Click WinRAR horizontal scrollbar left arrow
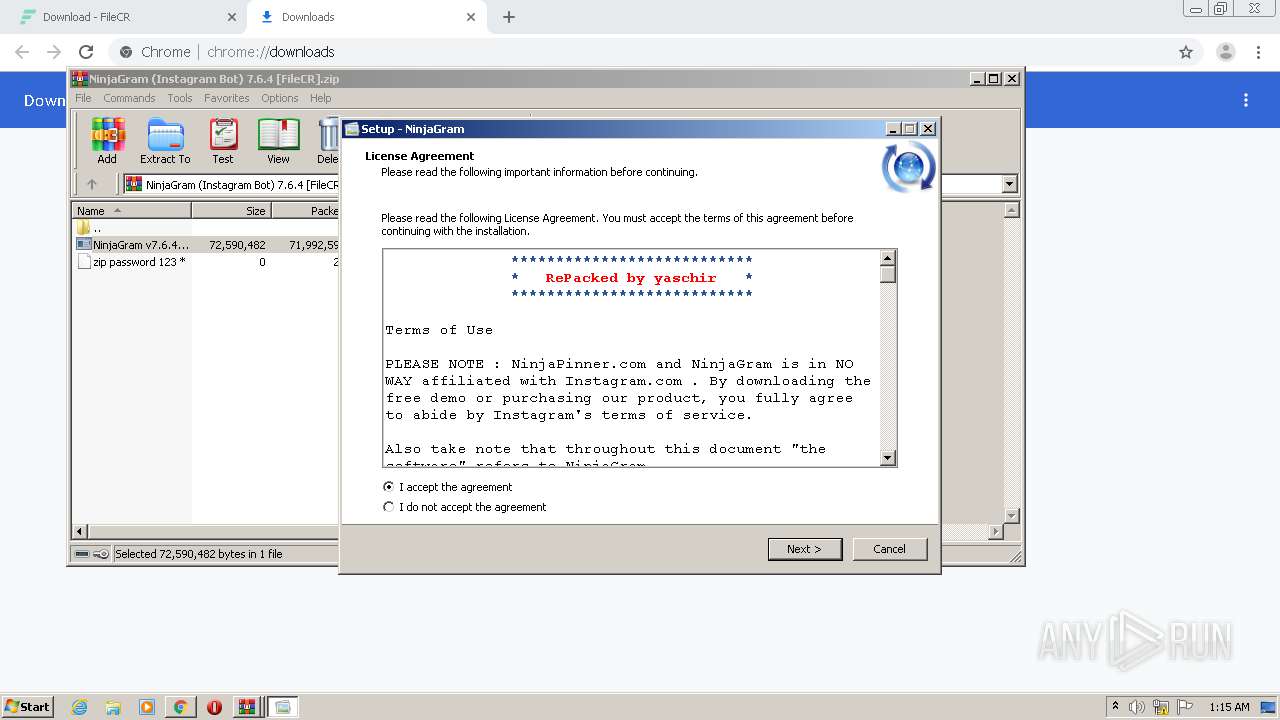This screenshot has width=1280, height=720. click(80, 532)
